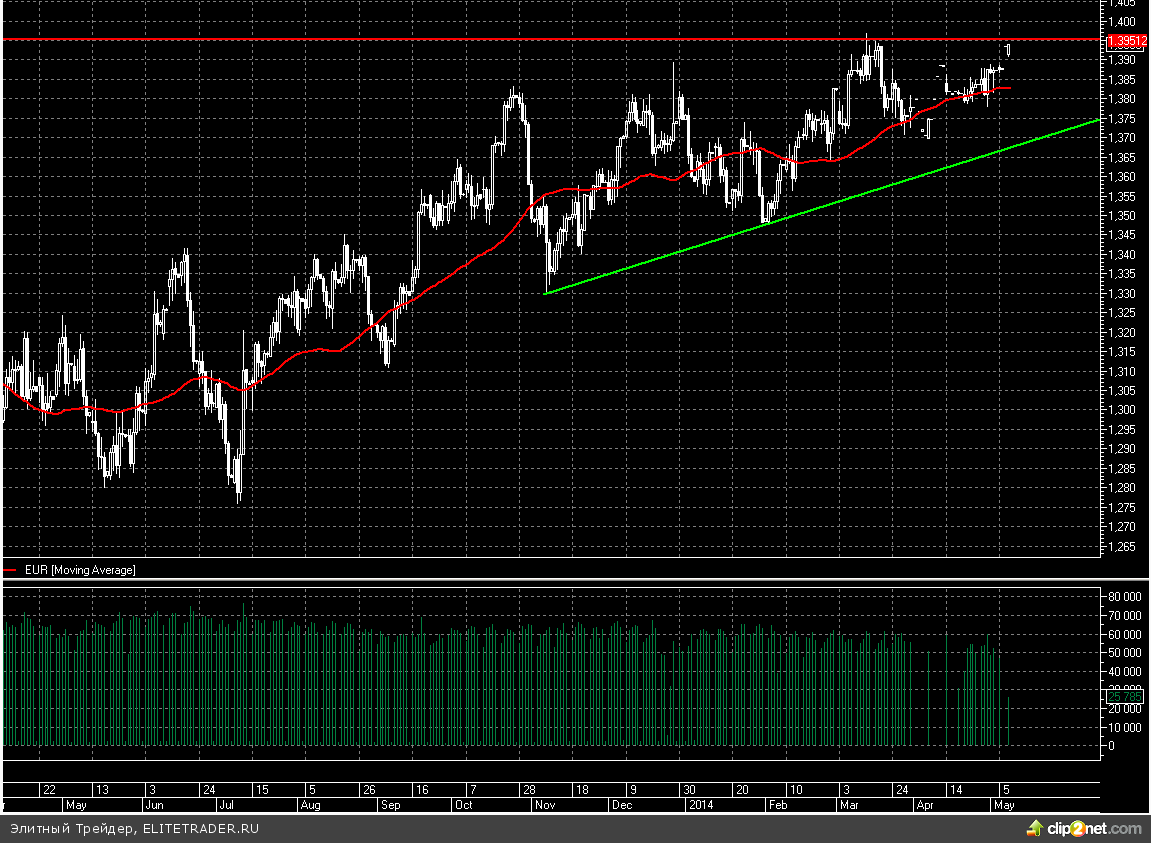Click the Mar month label on time axis

[x=851, y=804]
